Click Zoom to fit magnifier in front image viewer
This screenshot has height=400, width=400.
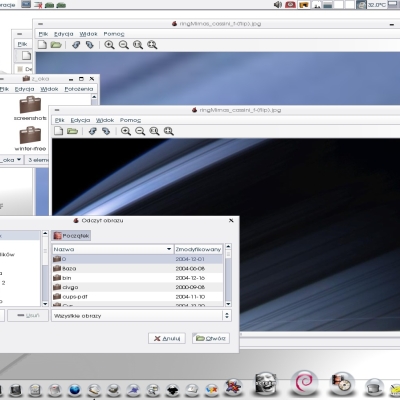tap(169, 131)
